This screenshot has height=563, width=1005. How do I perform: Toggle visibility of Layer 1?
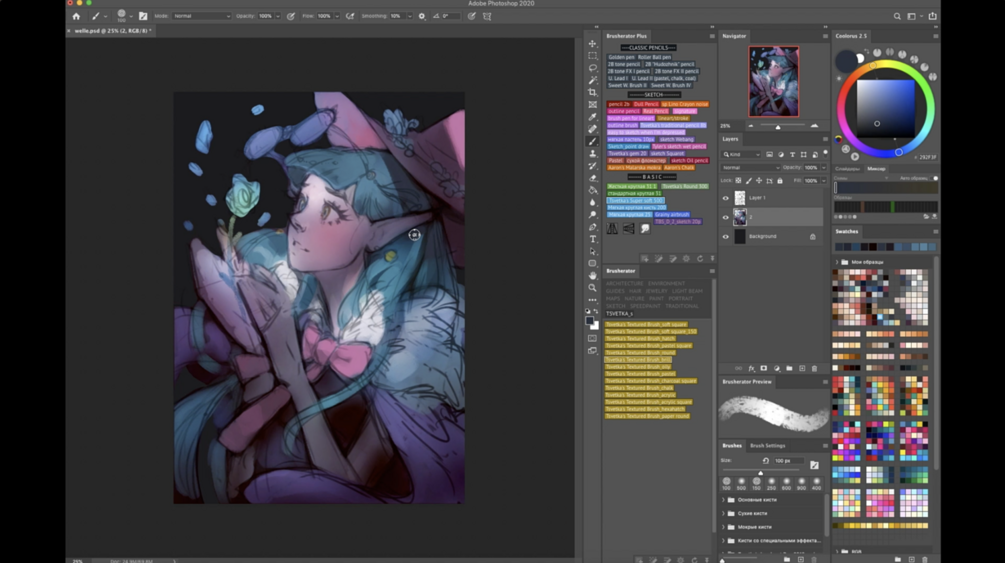pos(726,198)
